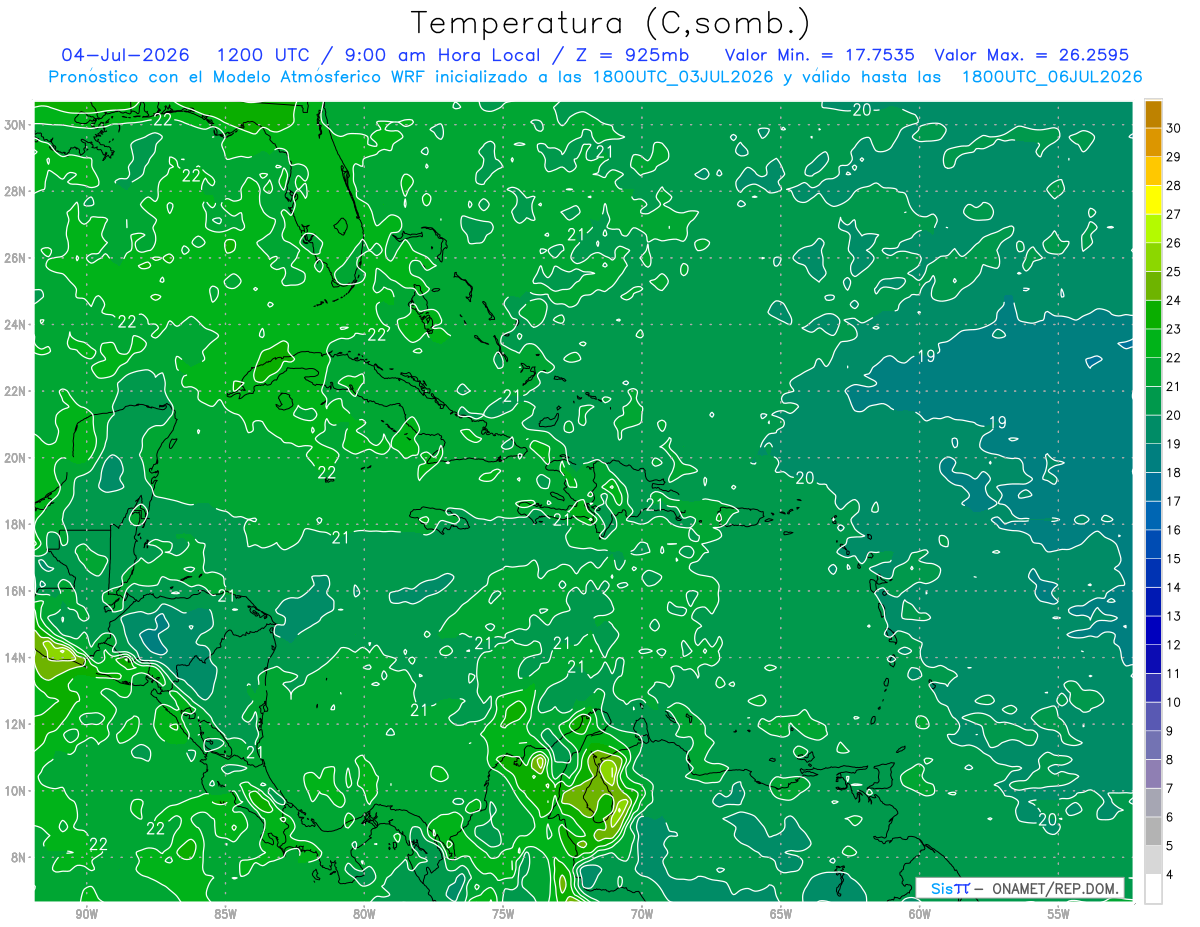
Task: Click the 14N latitude axis label
Action: (x=16, y=657)
